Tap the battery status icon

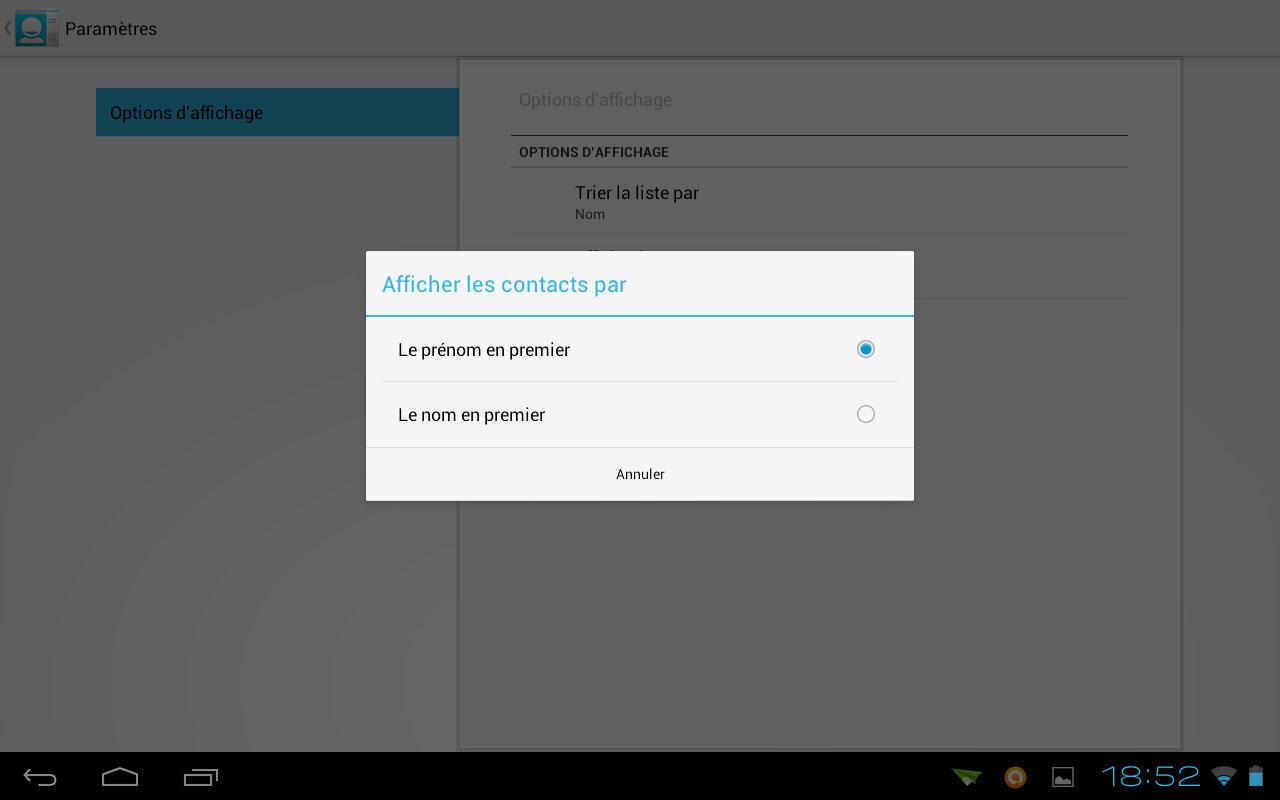1255,776
